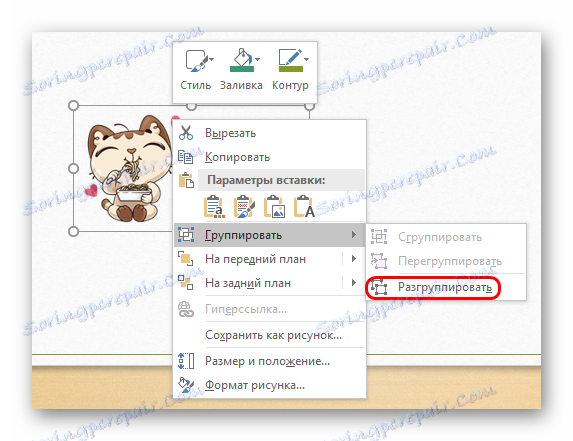Click the Формат рисунка icon
Image resolution: width=573 pixels, height=441 pixels.
tap(186, 385)
